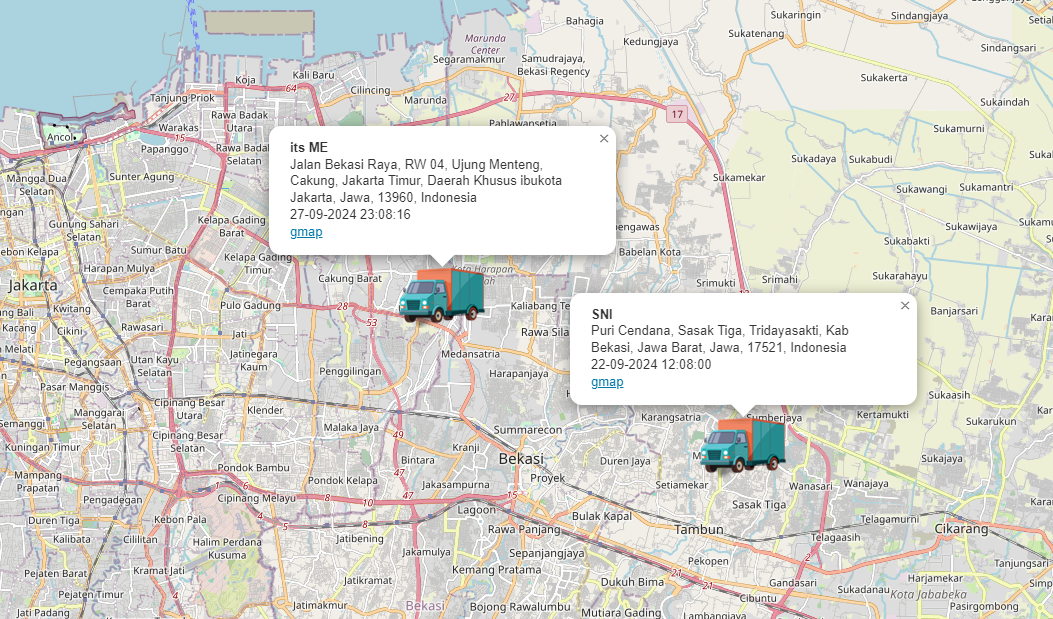Open the gmap link in the its ME popup
This screenshot has width=1053, height=619.
click(x=306, y=232)
